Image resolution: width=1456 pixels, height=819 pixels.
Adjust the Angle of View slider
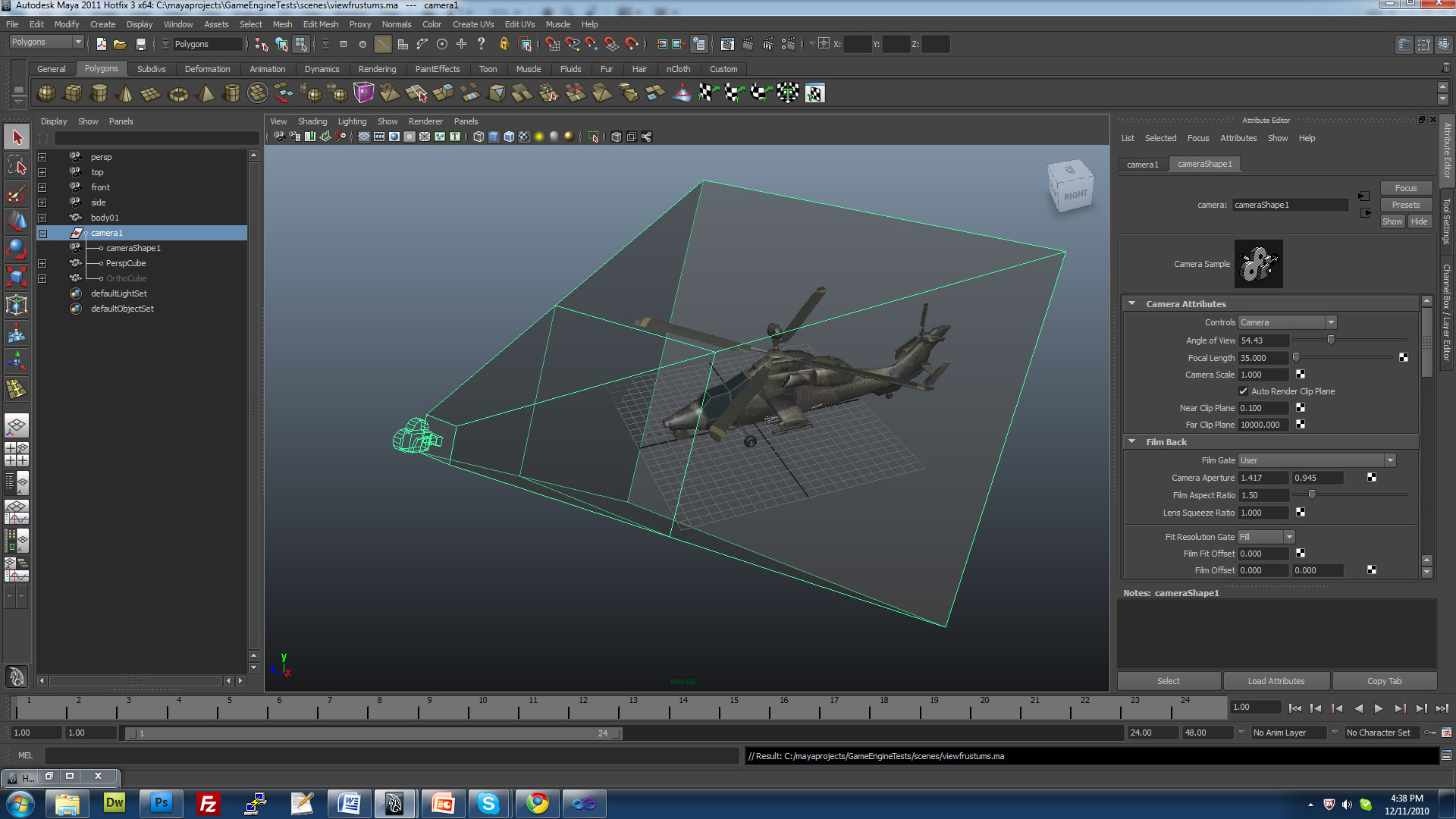(1330, 340)
